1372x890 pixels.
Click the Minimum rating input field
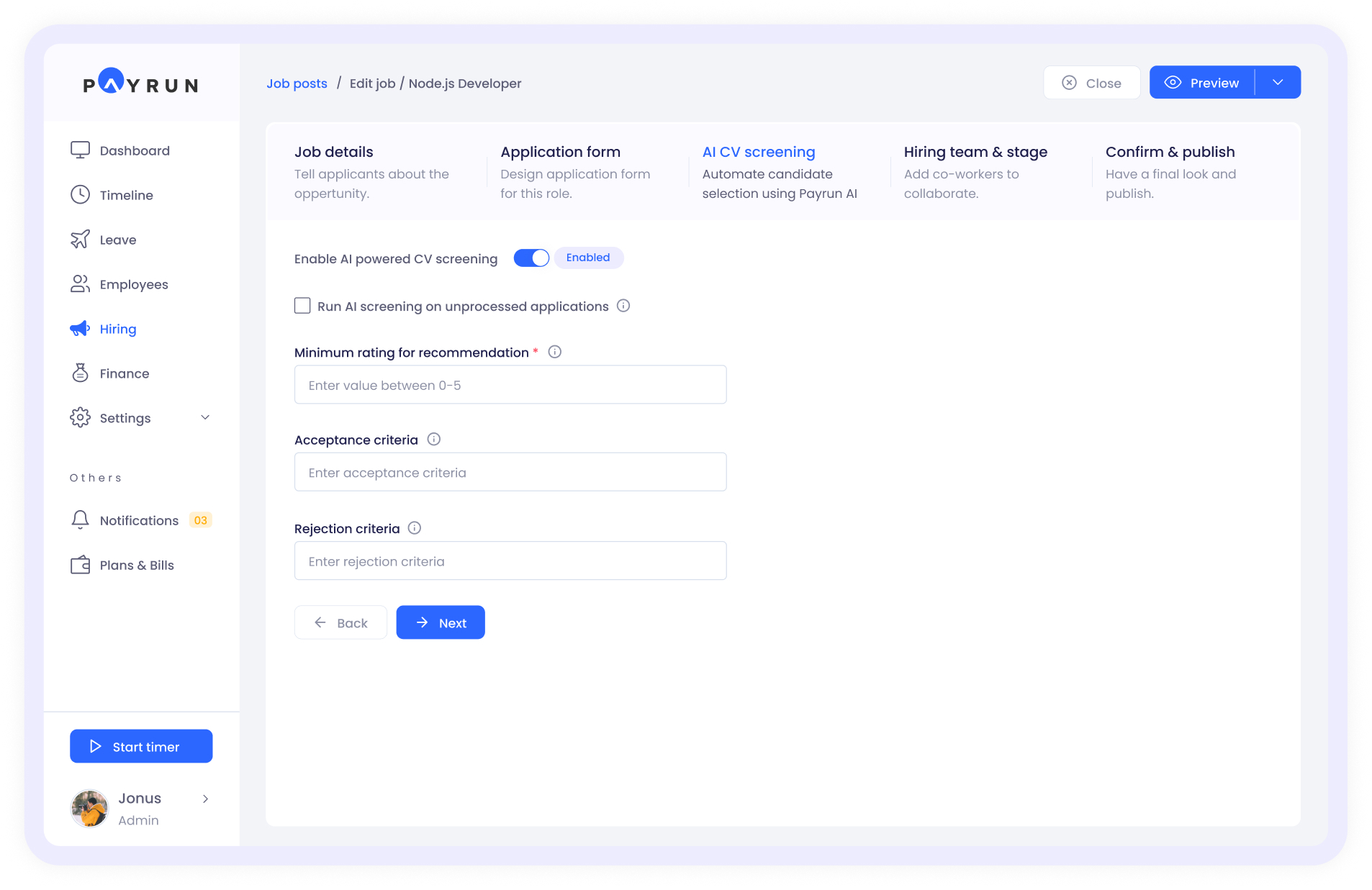click(x=510, y=385)
